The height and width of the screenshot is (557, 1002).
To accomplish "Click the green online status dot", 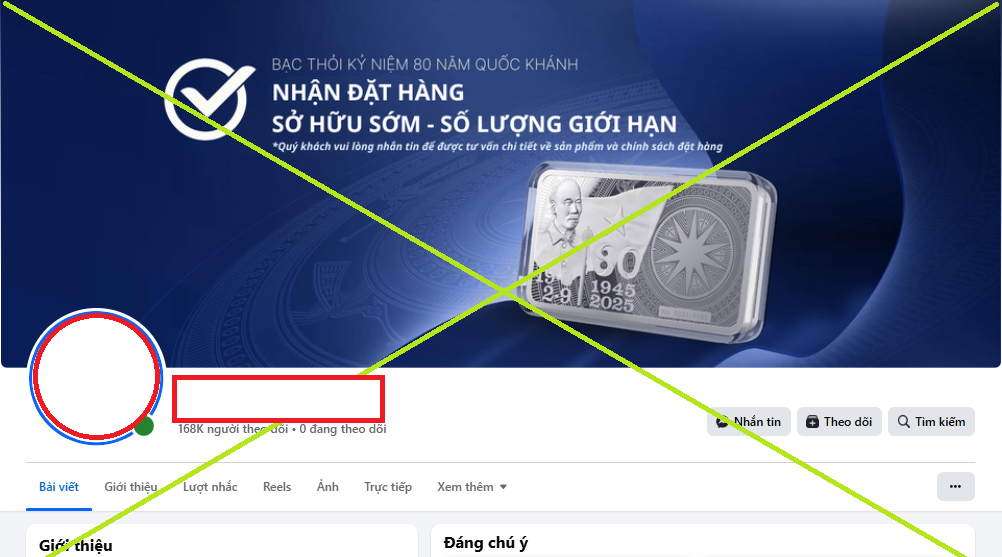I will pos(144,426).
